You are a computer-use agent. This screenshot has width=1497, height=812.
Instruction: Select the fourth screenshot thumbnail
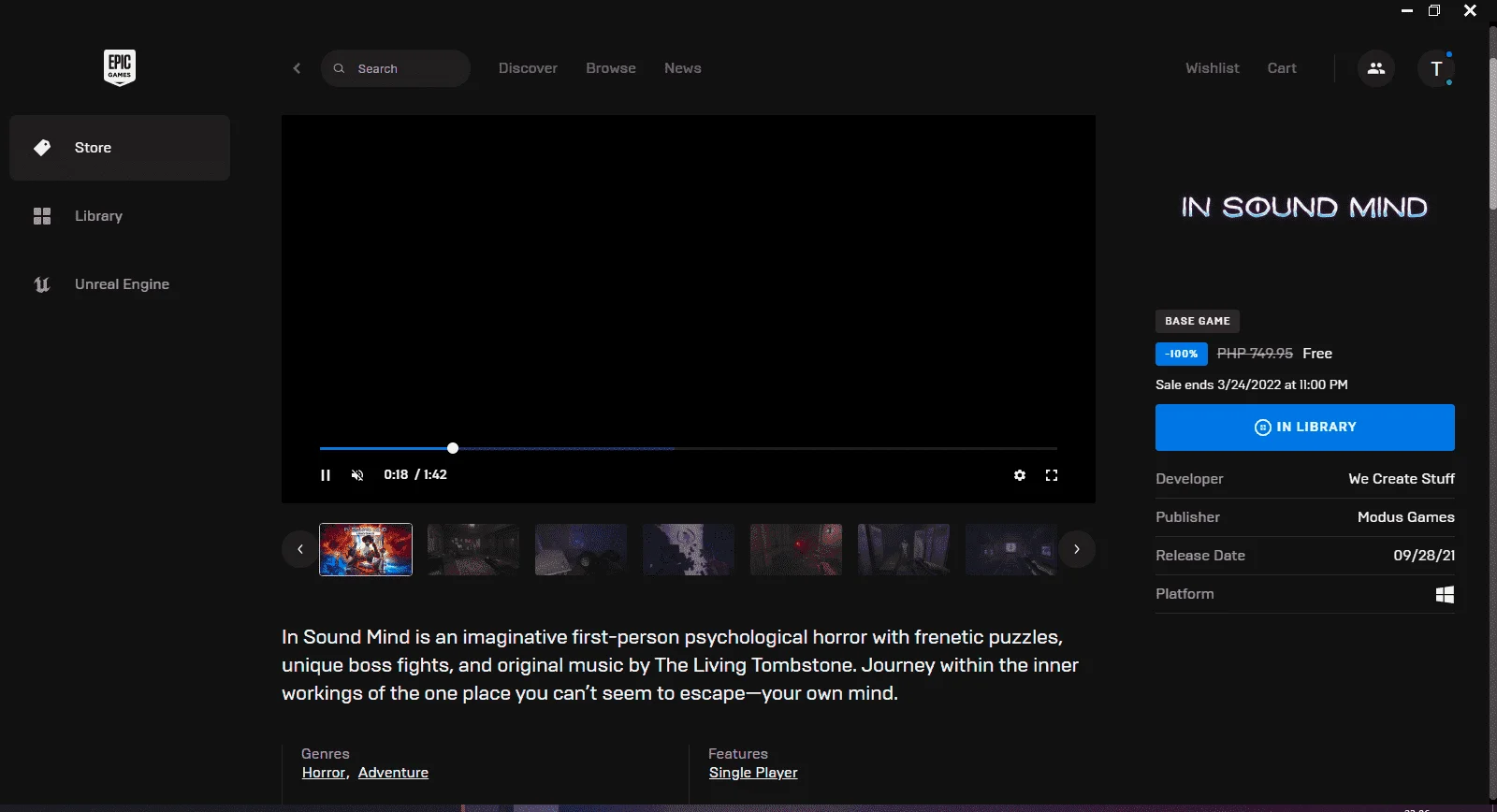coord(689,549)
